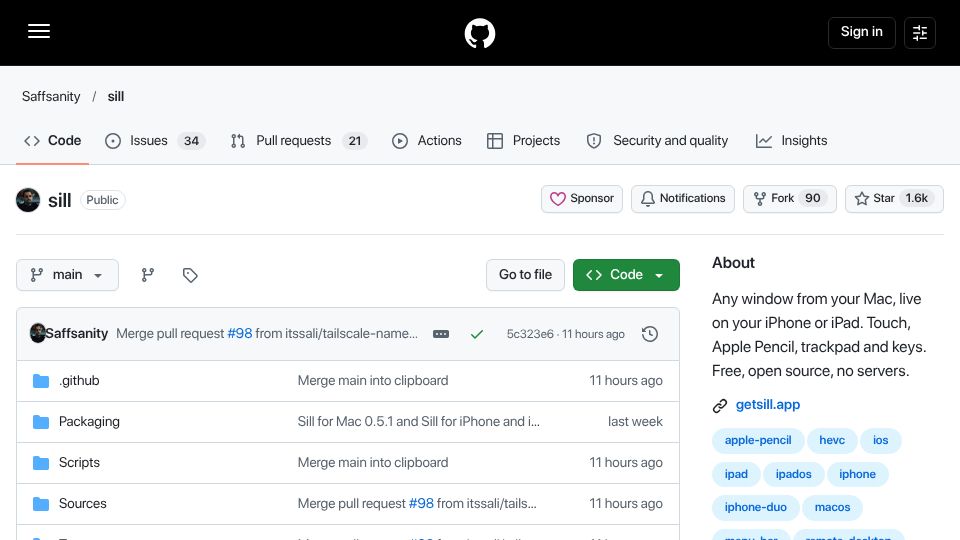Open .github's 'Merge main into clipboard' commit
This screenshot has height=540, width=960.
point(373,381)
